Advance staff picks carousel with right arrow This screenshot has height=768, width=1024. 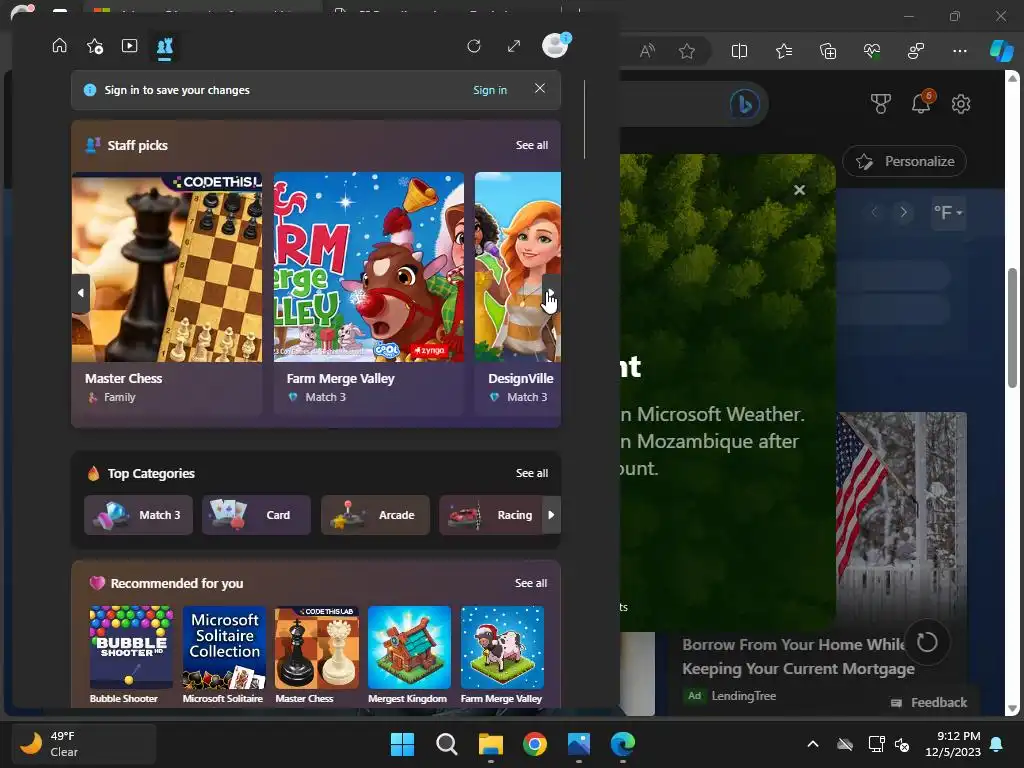[551, 293]
